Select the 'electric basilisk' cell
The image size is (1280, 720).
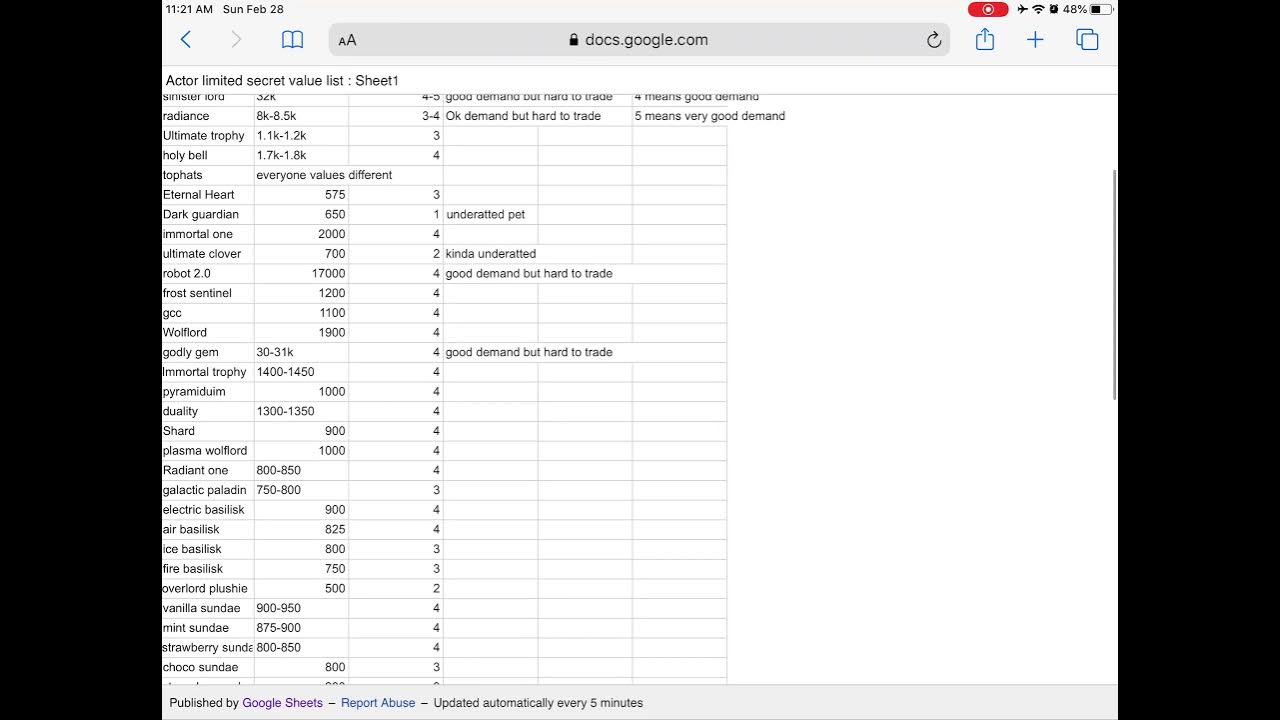[208, 510]
